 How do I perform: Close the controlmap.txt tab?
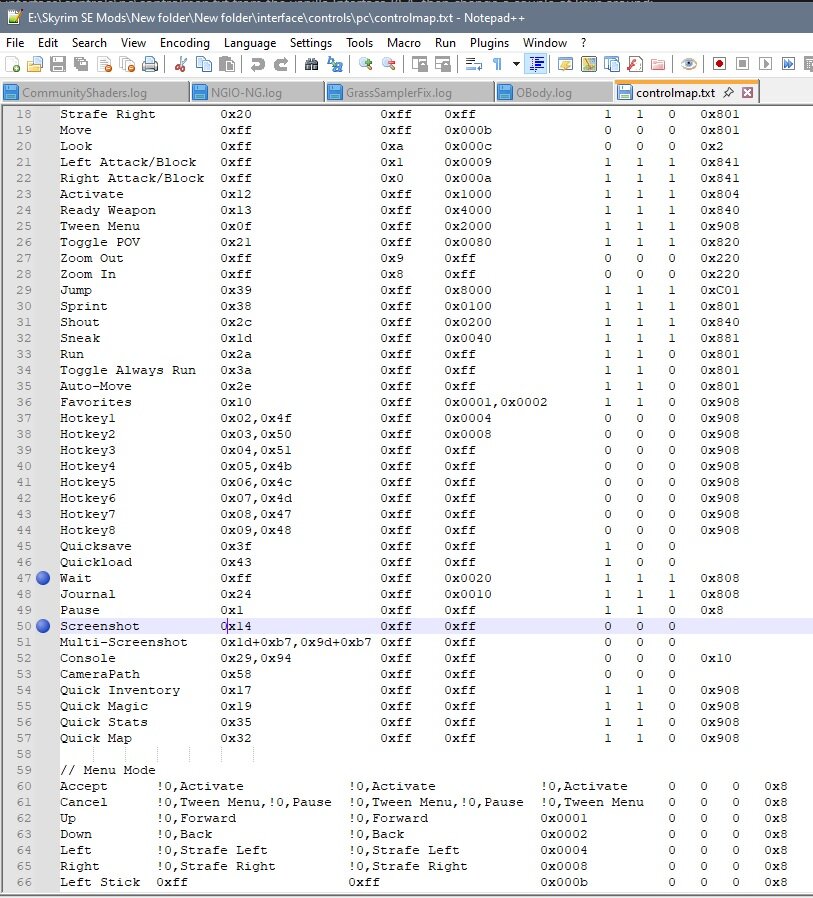tap(747, 92)
